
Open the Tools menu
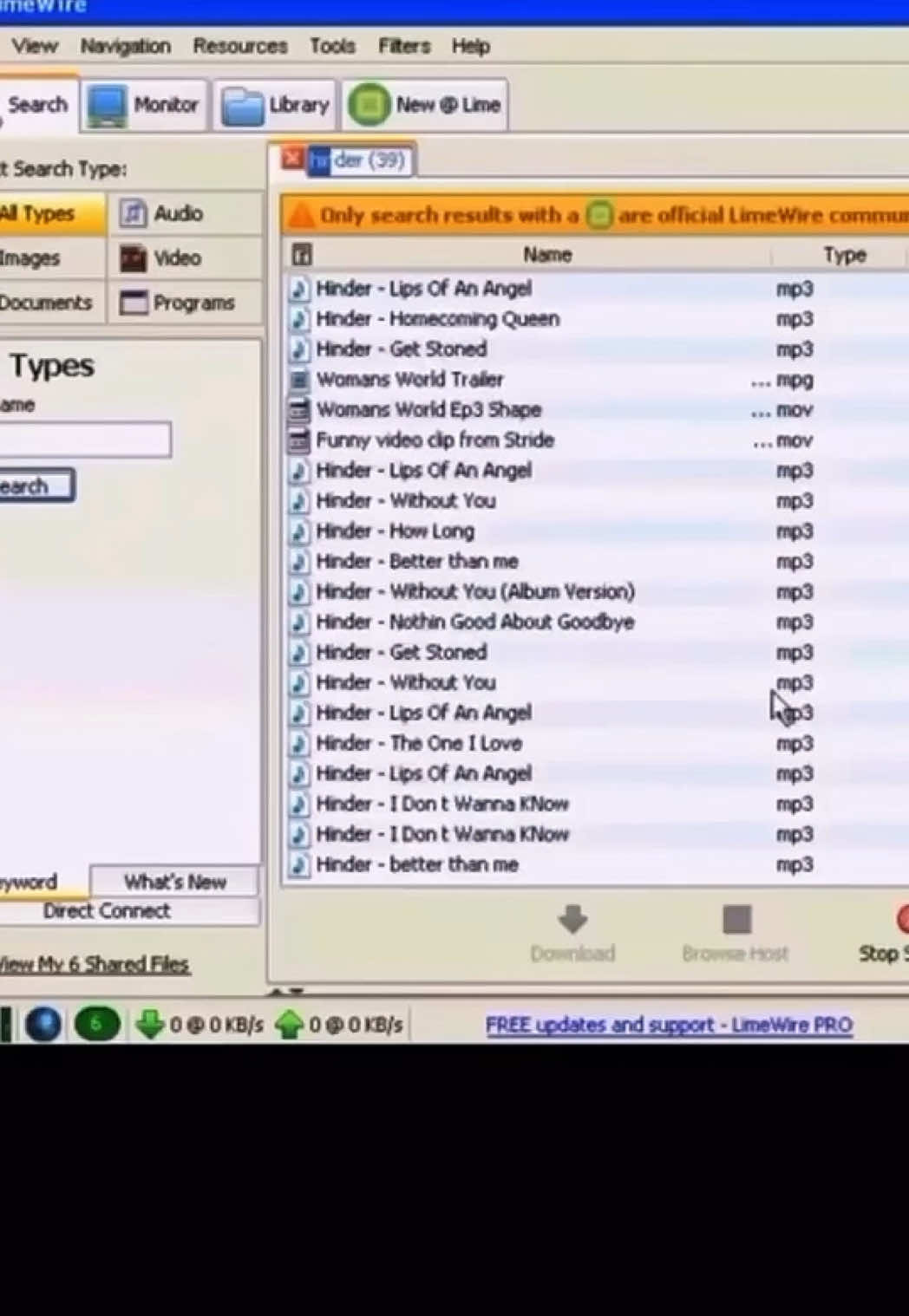click(333, 46)
